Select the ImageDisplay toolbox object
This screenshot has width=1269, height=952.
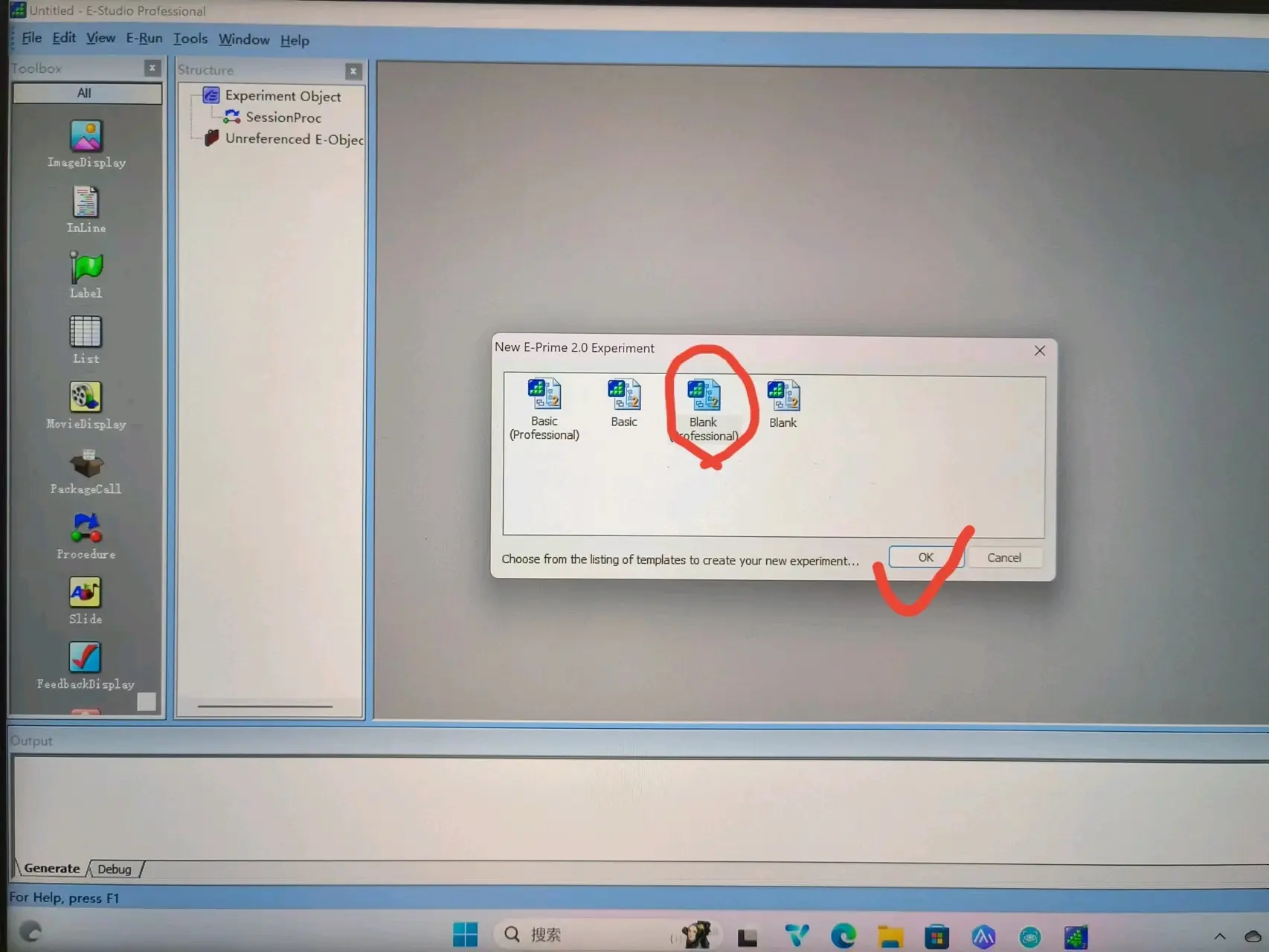pyautogui.click(x=86, y=144)
